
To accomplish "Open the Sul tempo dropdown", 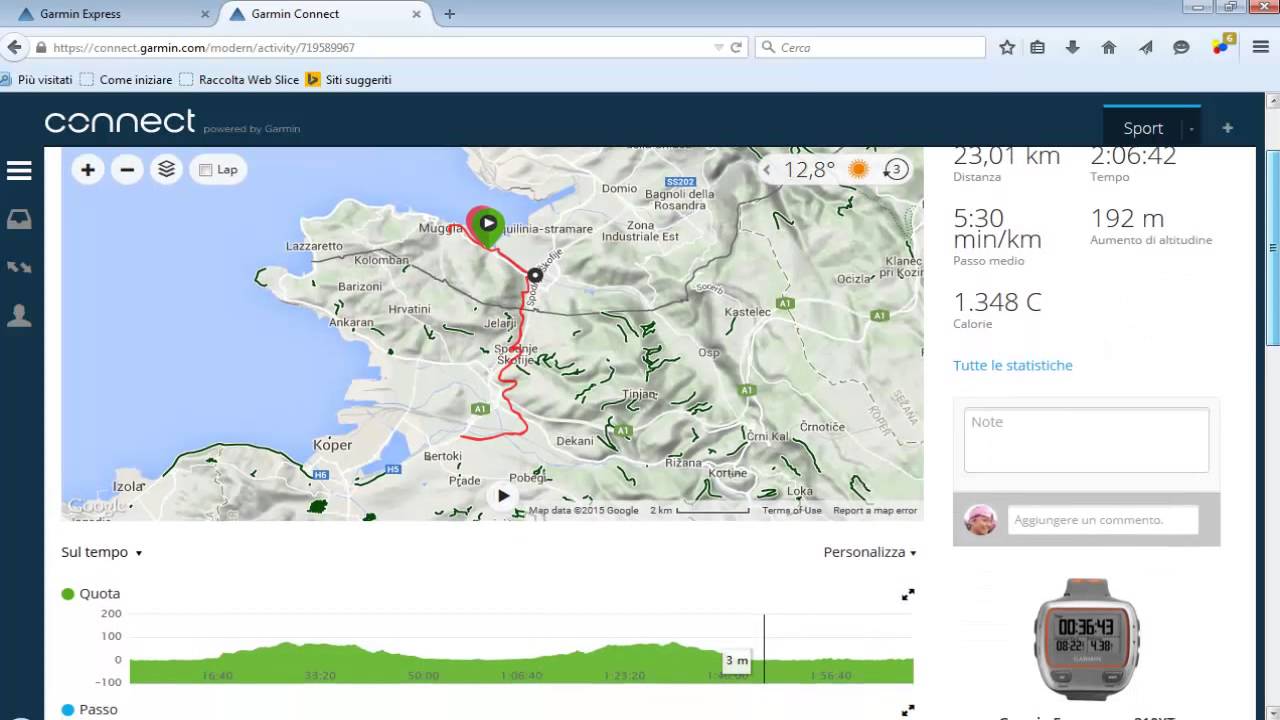I will coord(101,552).
